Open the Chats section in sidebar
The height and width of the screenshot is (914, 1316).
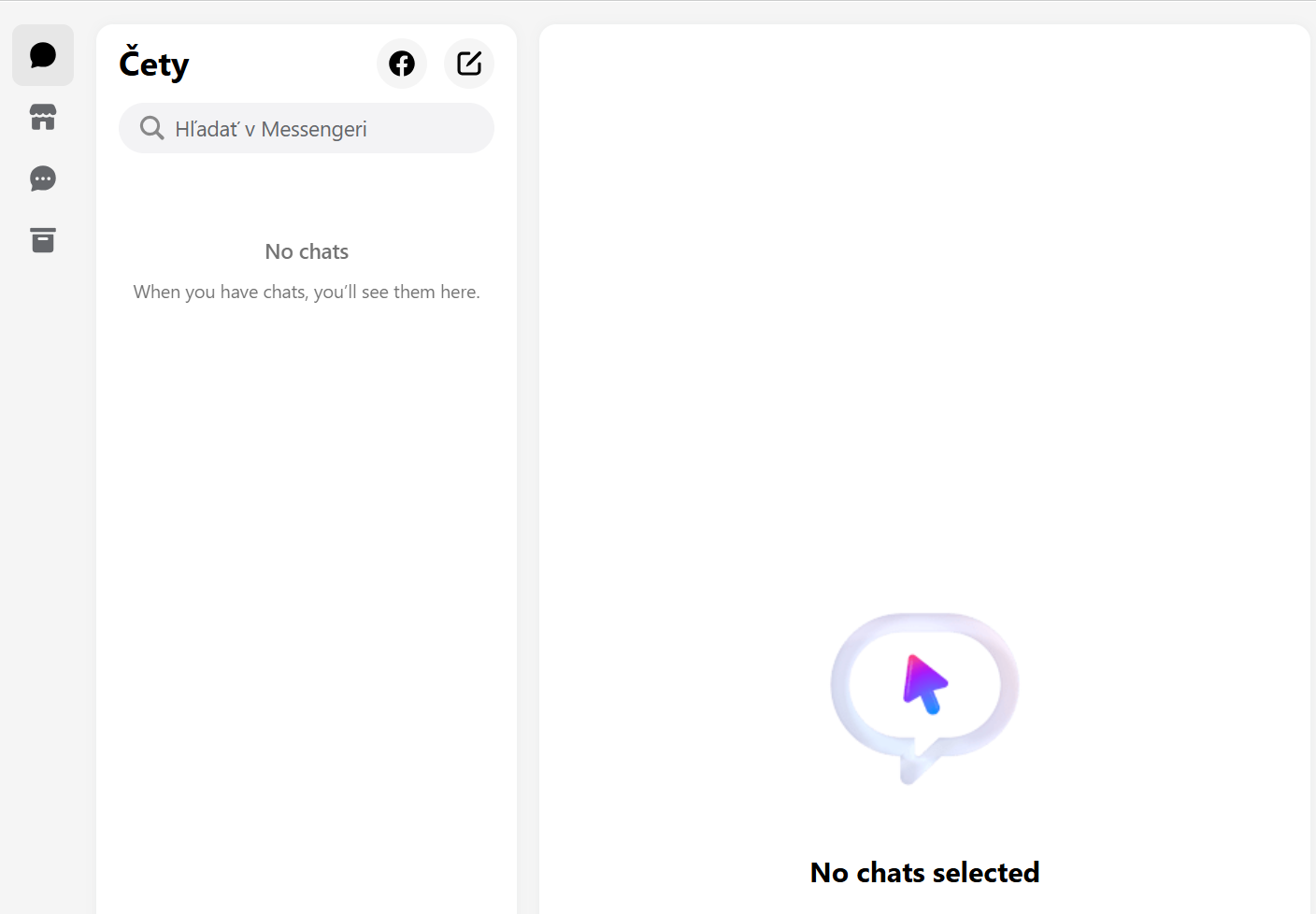point(43,55)
